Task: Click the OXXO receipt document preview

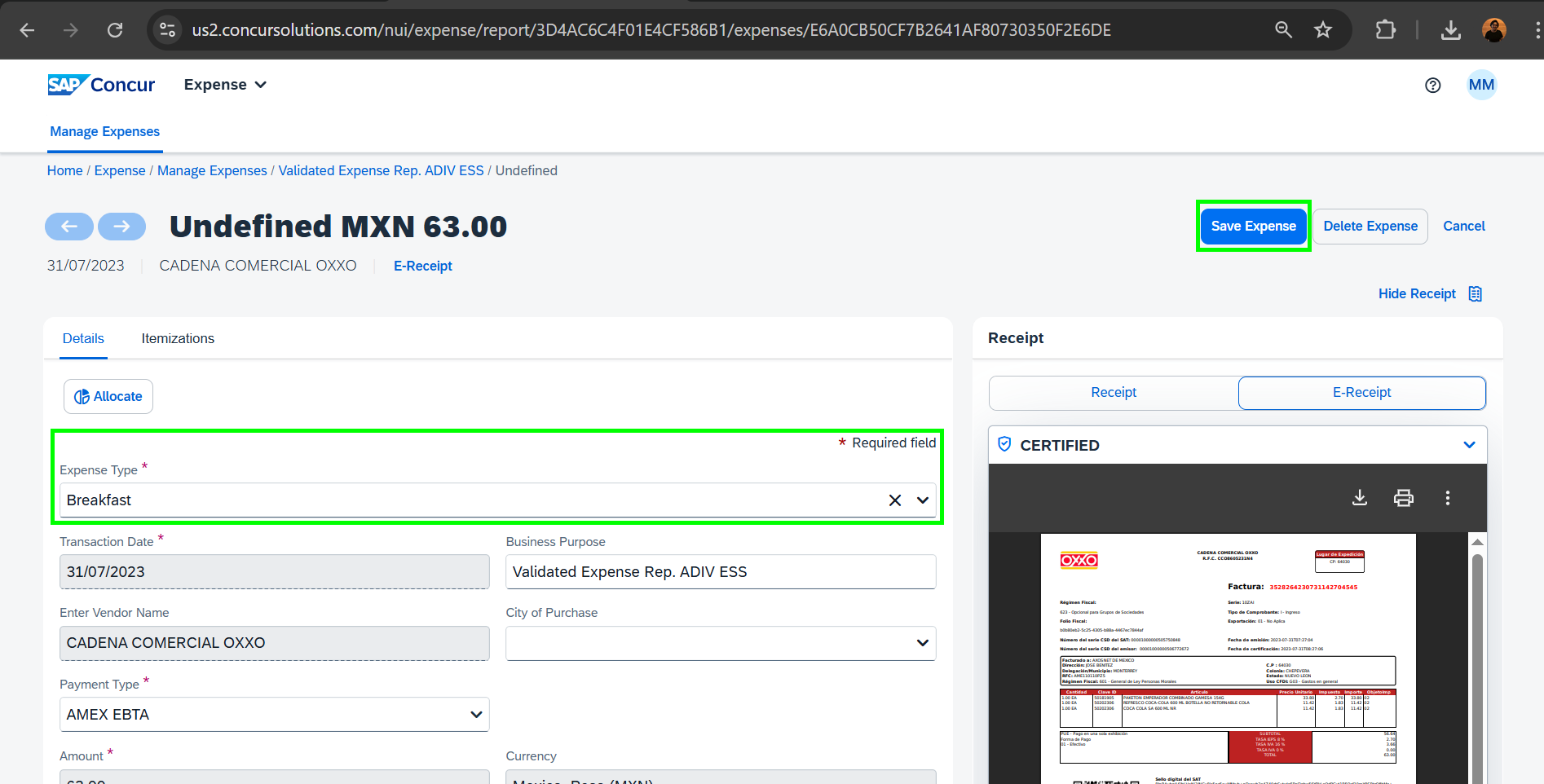Action: (x=1228, y=658)
